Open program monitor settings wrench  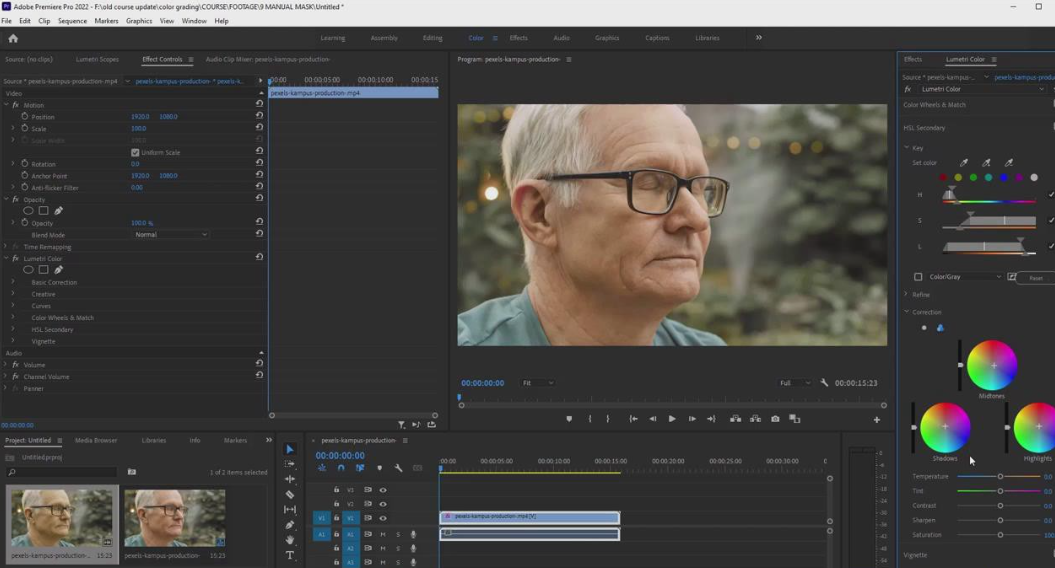pos(824,382)
